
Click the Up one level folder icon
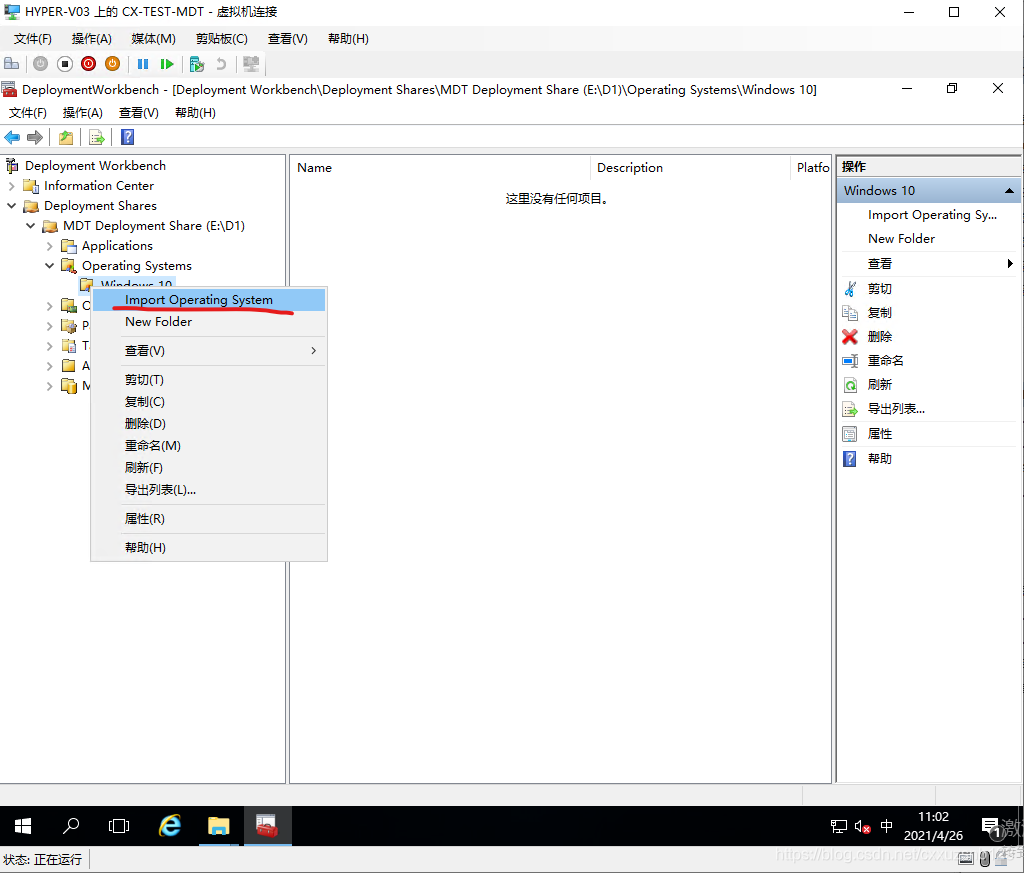[x=66, y=137]
